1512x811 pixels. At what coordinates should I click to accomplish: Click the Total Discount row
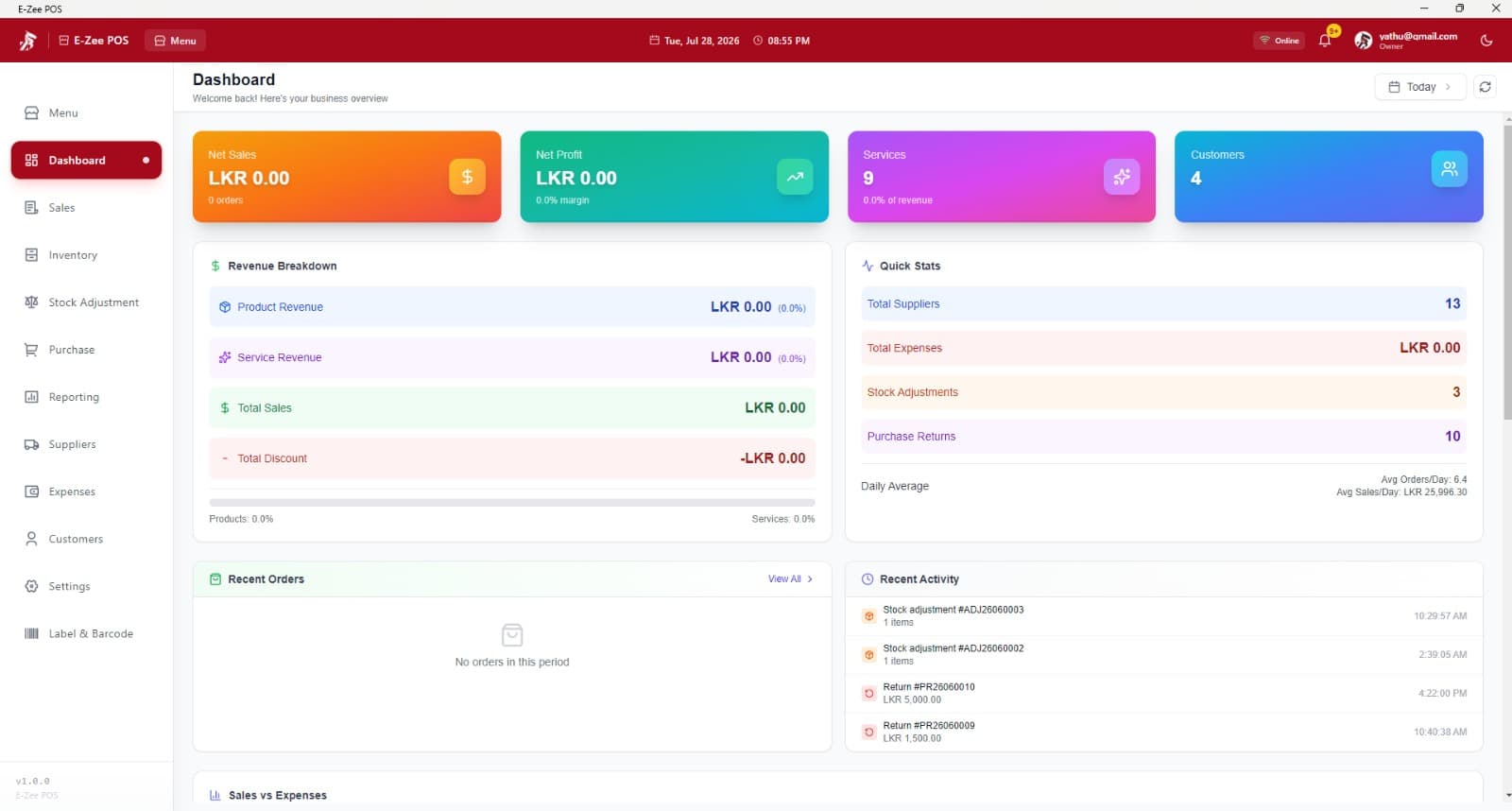tap(512, 458)
